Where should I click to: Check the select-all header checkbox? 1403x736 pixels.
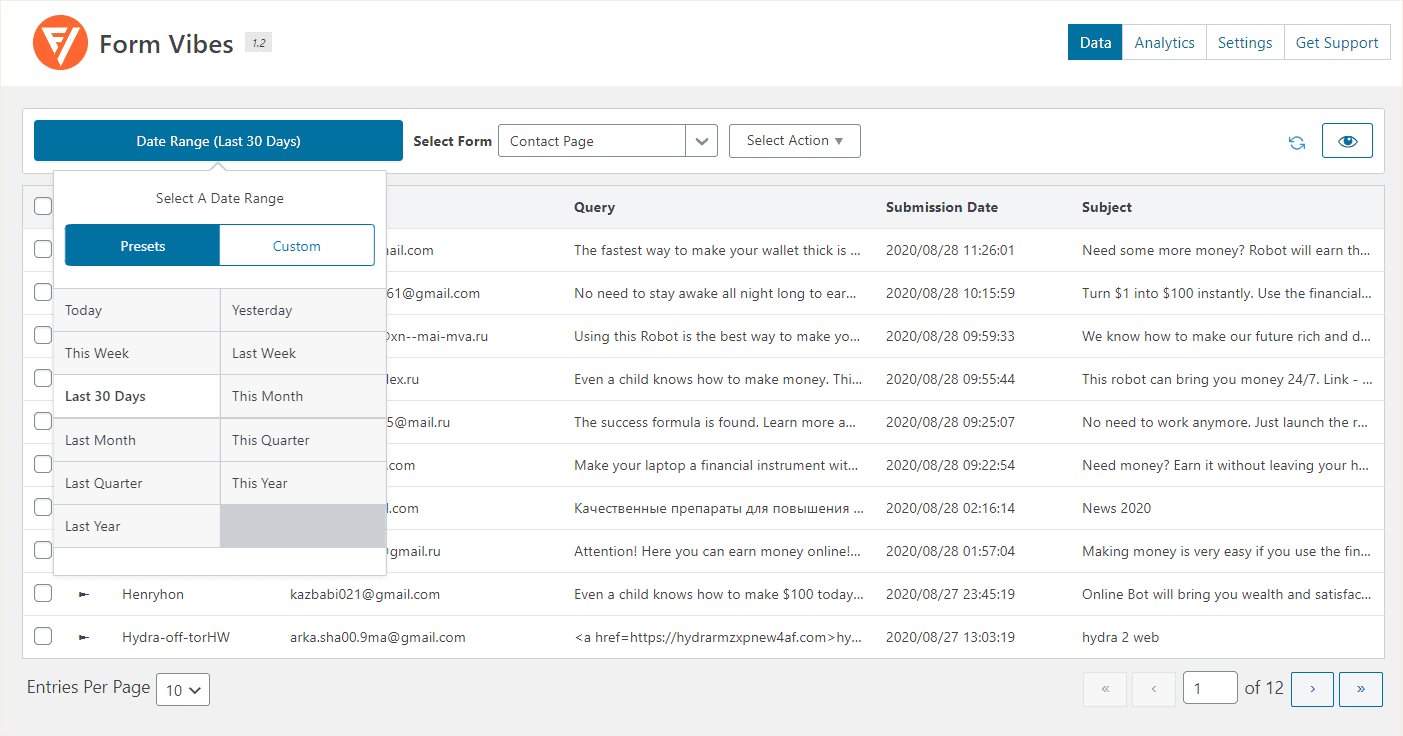click(x=43, y=206)
